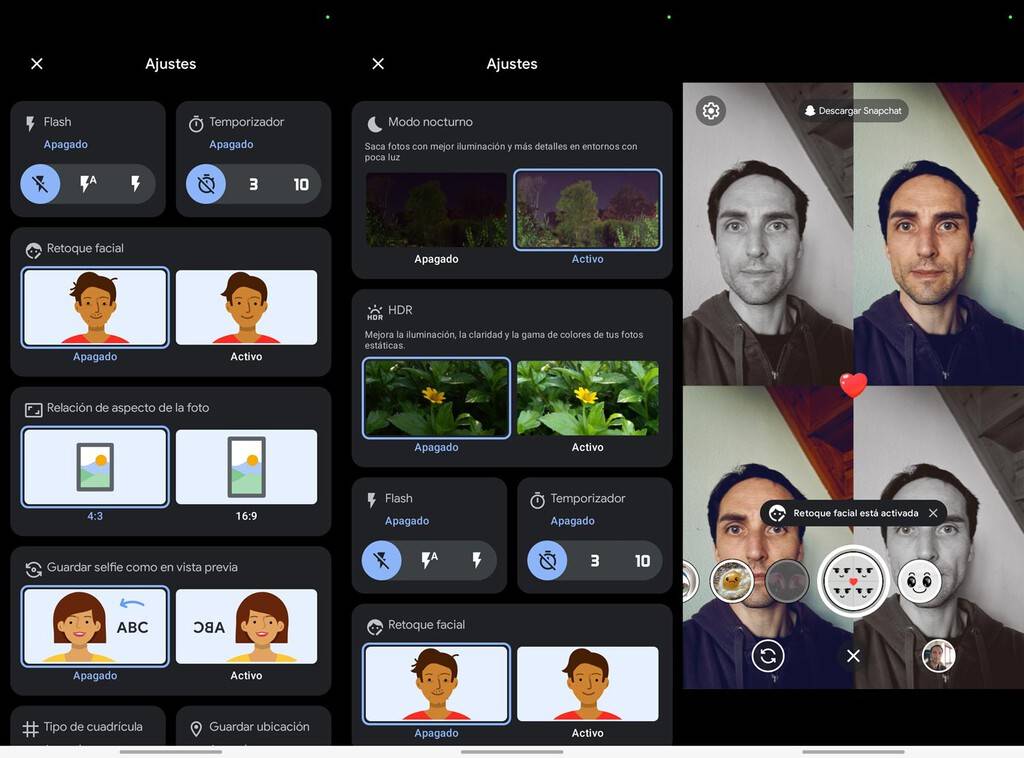Select auto flash icon in left Flash card
Screen dimensions: 1024x758
[x=88, y=184]
